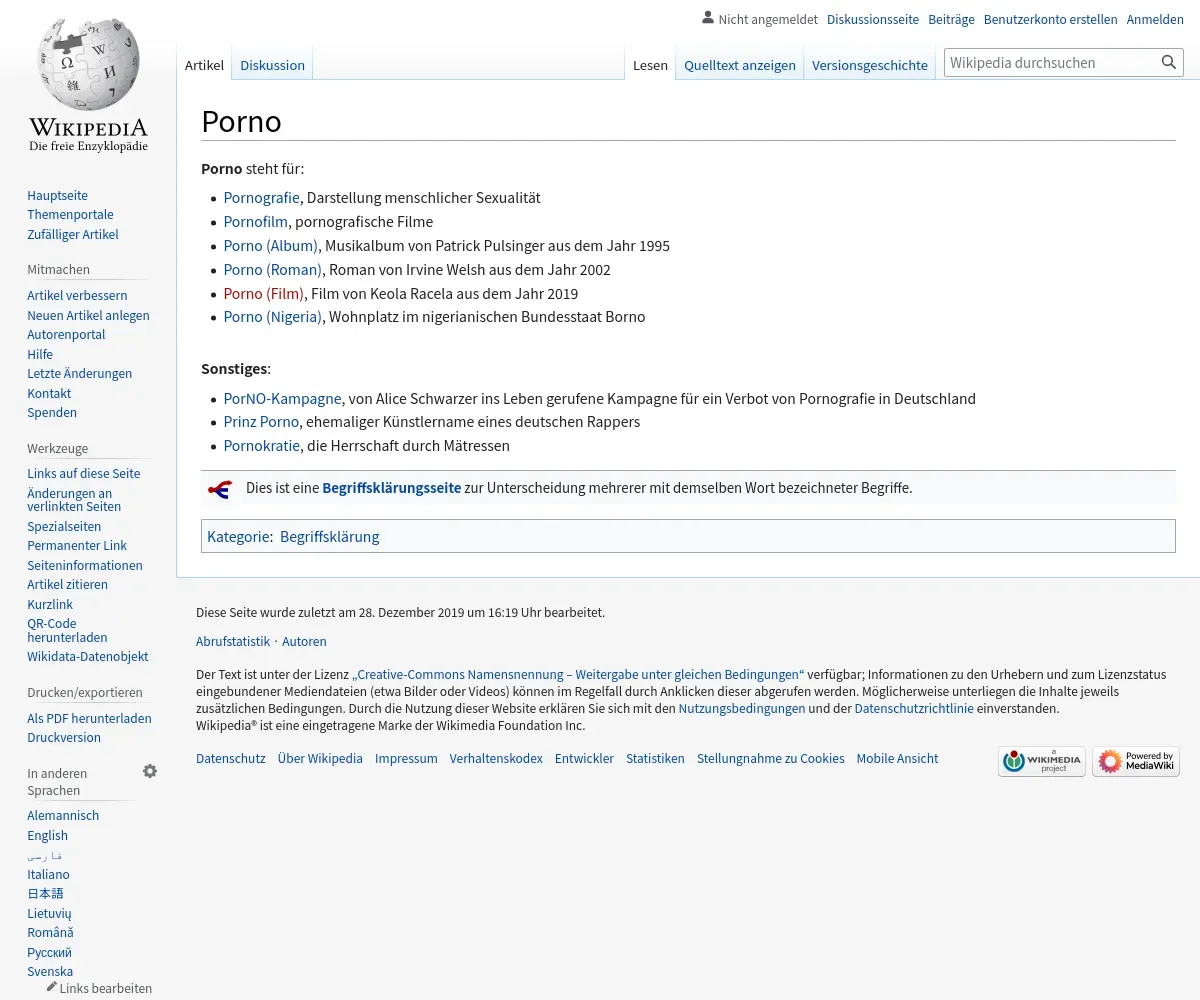Viewport: 1200px width, 1000px height.
Task: Open the Hilfe link
Action: point(40,354)
